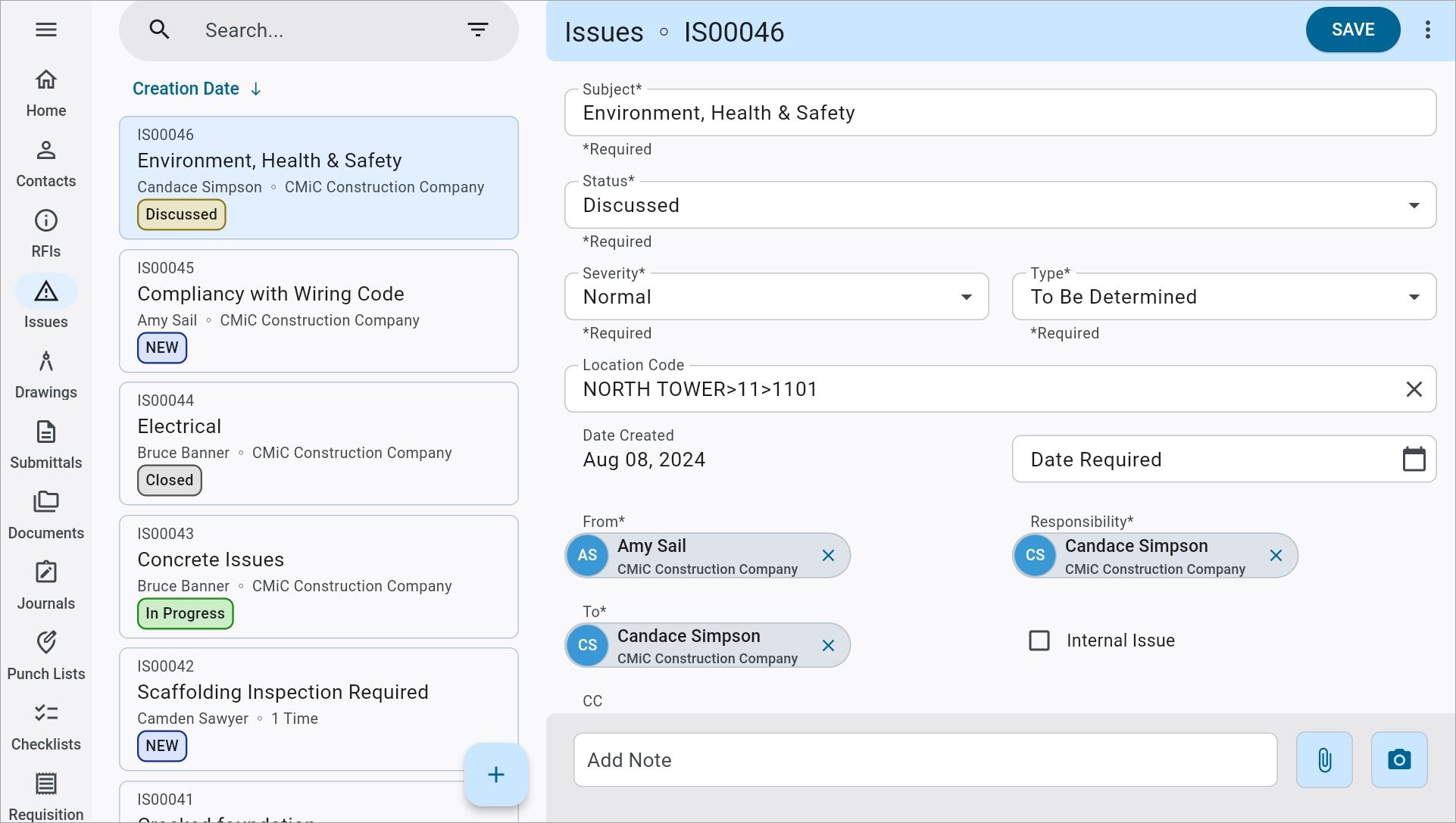Click the Subject input field
The width and height of the screenshot is (1456, 823).
click(x=1000, y=113)
